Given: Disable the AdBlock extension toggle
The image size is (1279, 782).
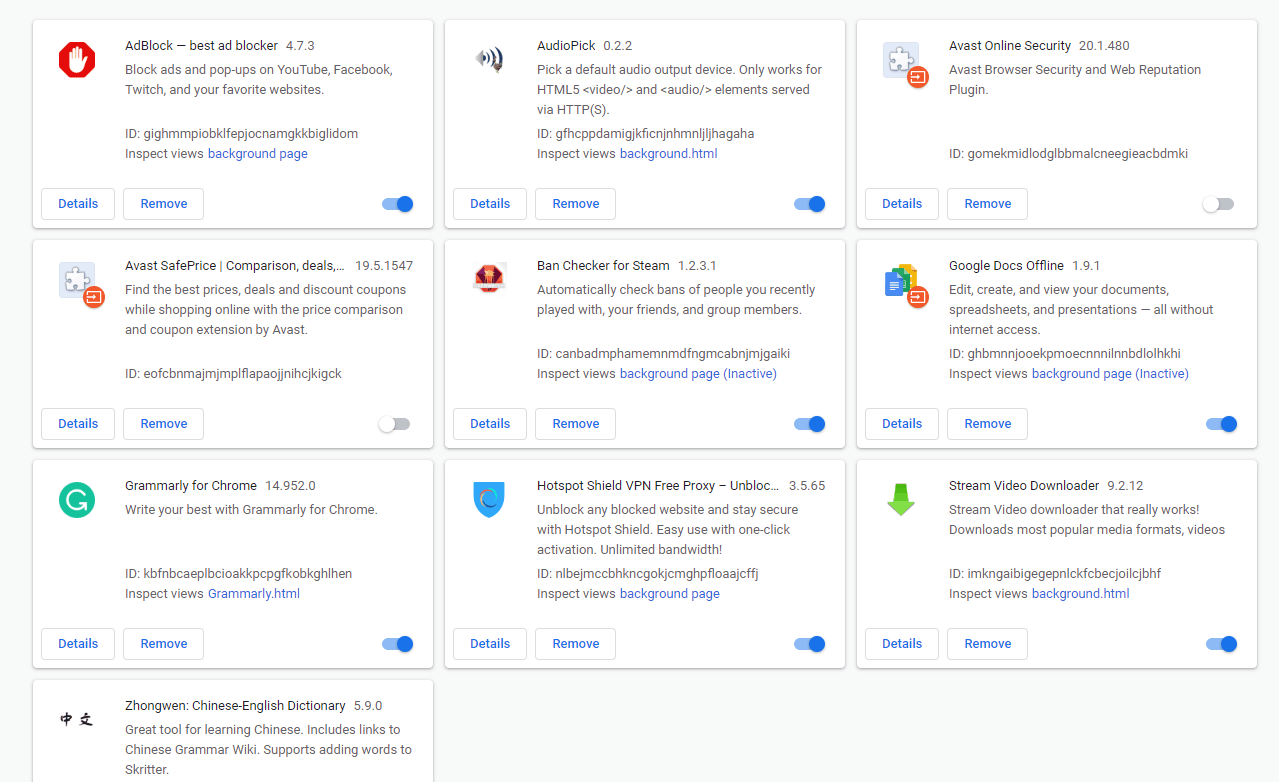Looking at the screenshot, I should coord(398,204).
